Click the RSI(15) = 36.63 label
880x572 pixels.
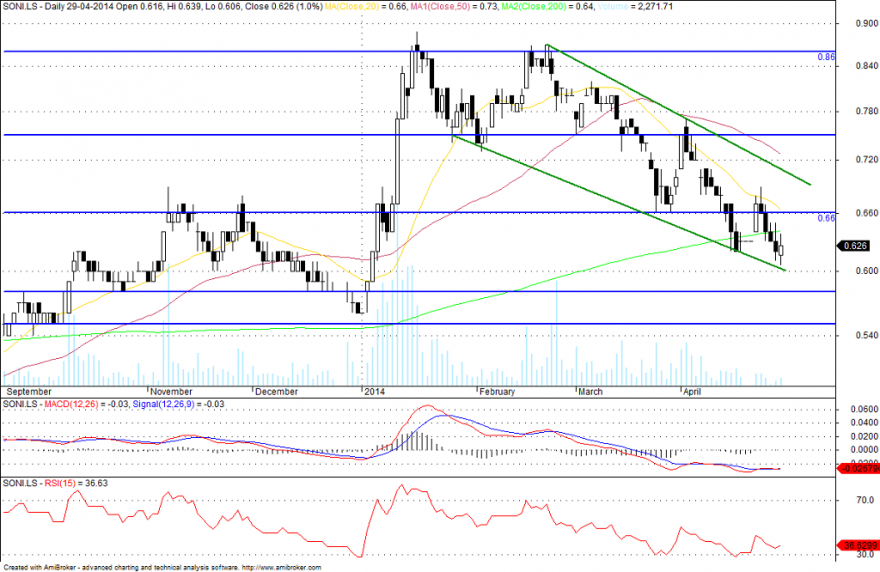76,483
